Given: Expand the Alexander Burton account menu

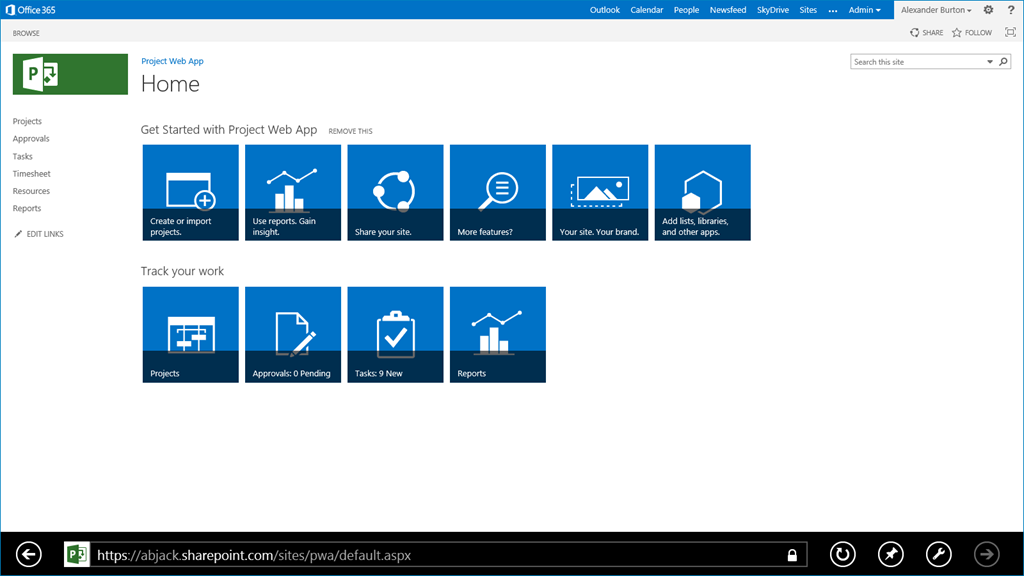Looking at the screenshot, I should click(x=936, y=10).
